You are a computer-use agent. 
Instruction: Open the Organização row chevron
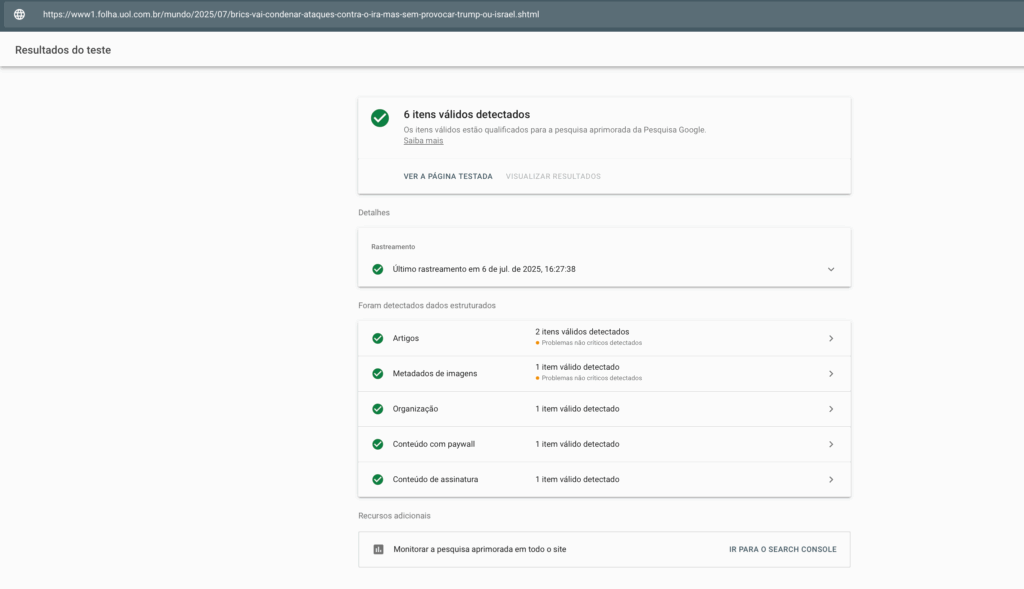pos(830,409)
